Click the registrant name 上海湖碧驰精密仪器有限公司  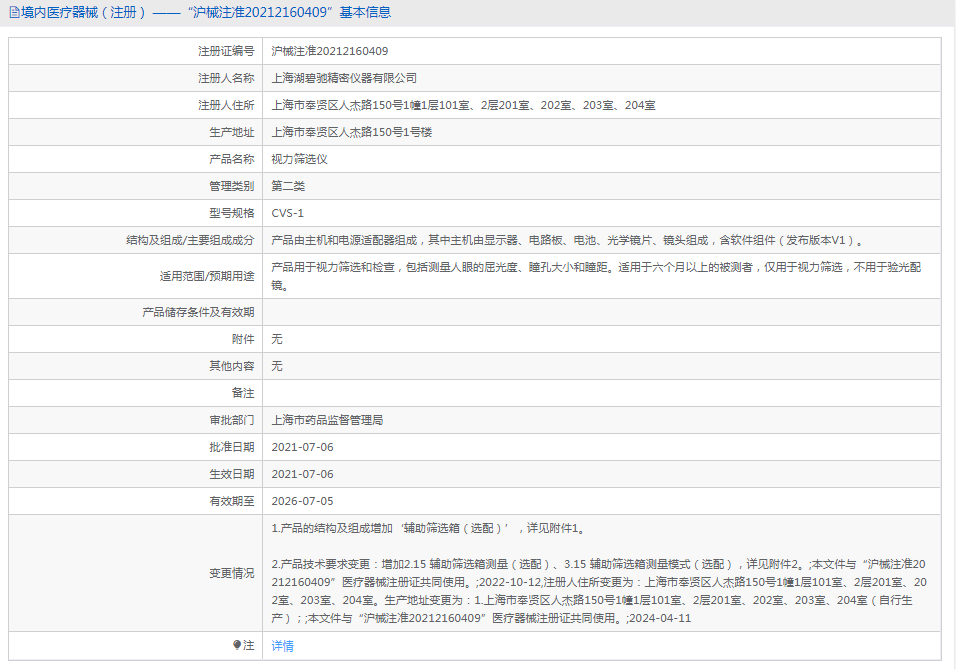pyautogui.click(x=344, y=78)
